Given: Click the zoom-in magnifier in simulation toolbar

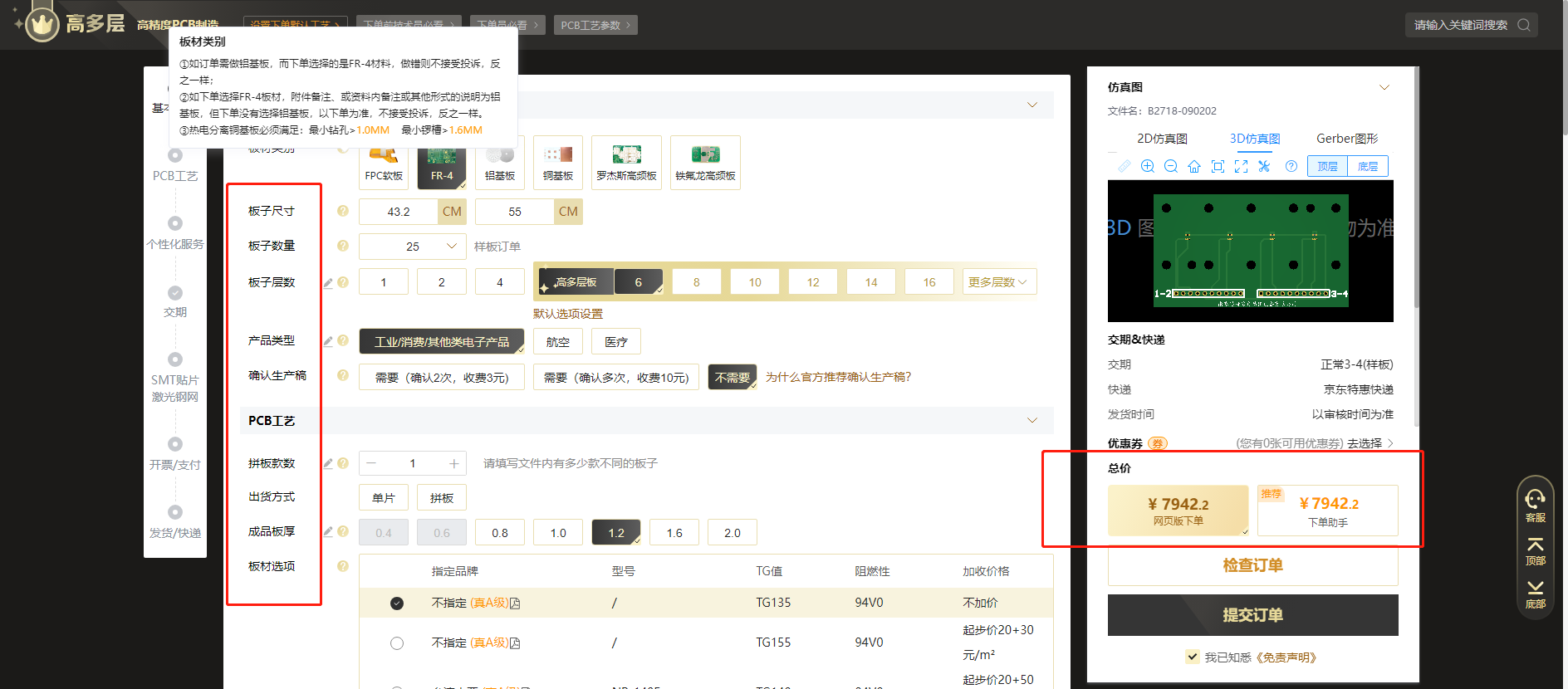Looking at the screenshot, I should [1147, 166].
